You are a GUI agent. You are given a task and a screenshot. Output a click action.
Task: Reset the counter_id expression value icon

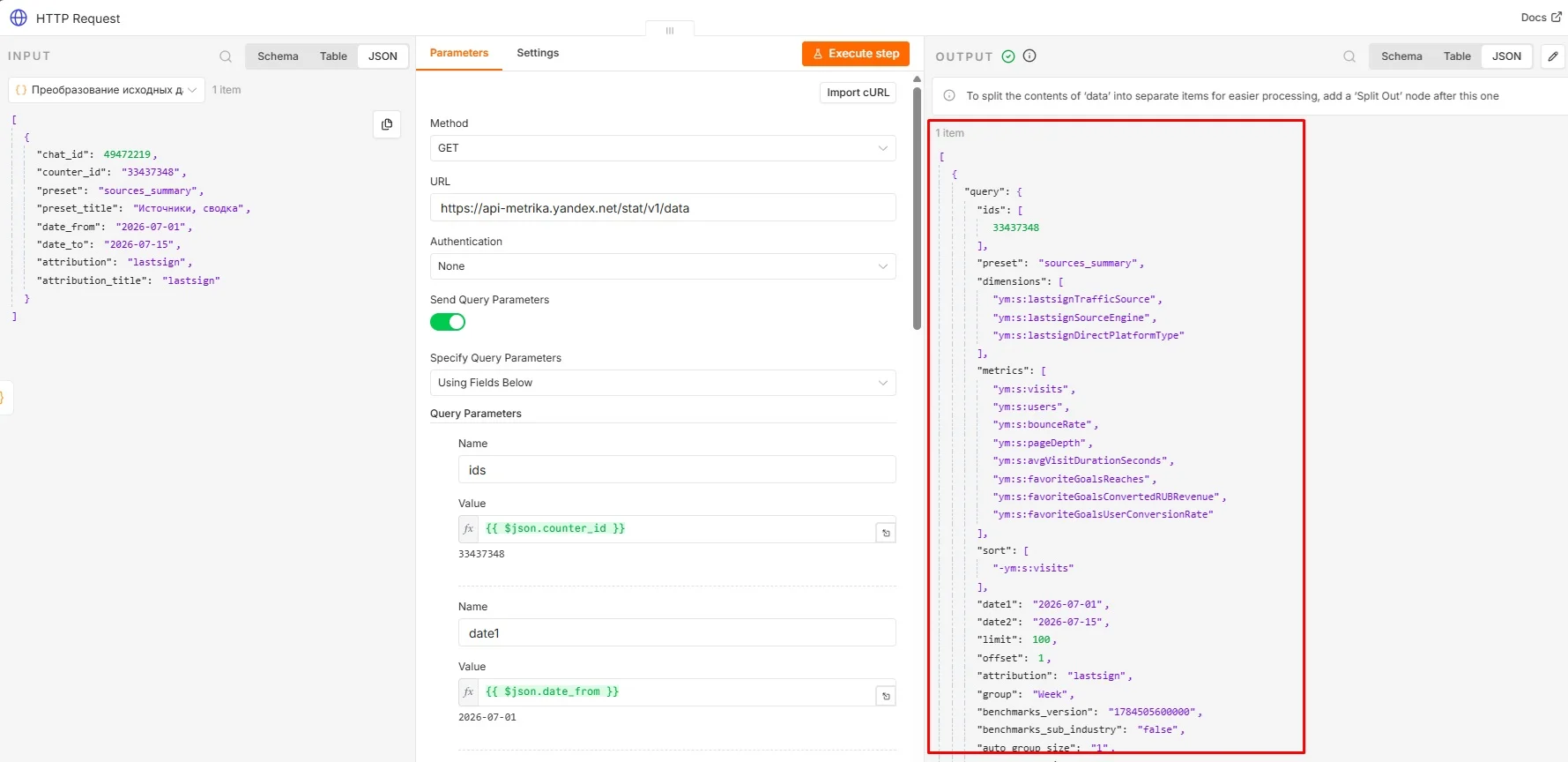[x=886, y=533]
